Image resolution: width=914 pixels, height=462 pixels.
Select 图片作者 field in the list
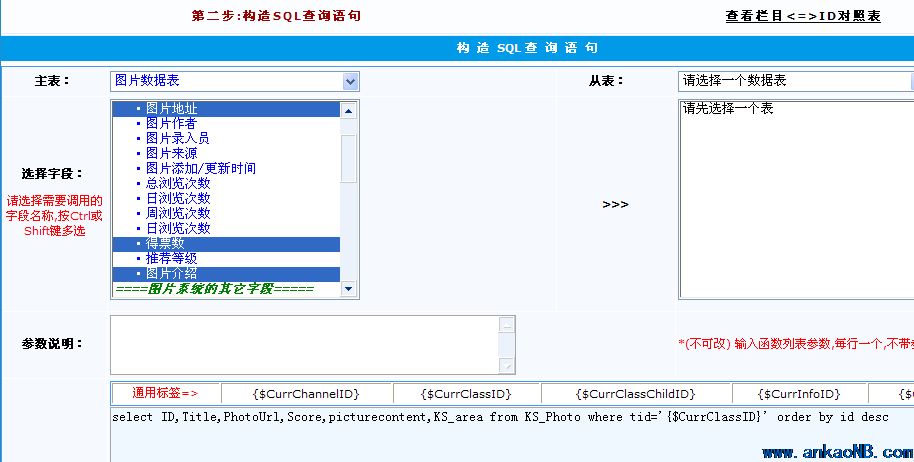[x=170, y=123]
